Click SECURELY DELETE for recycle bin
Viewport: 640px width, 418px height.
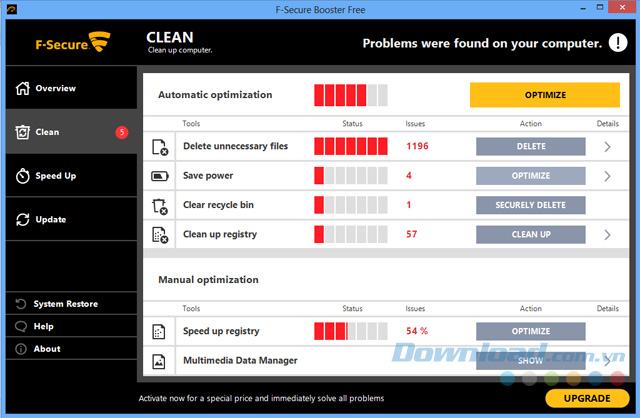531,205
